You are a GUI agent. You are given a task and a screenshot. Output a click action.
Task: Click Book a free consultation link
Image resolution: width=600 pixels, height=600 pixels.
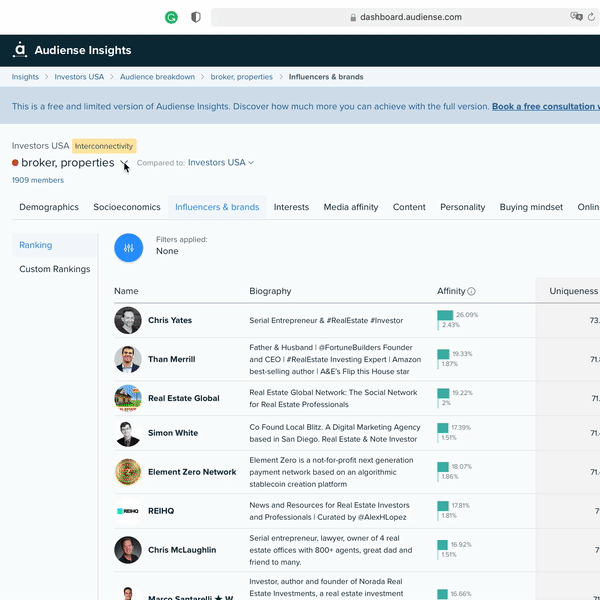tap(546, 106)
